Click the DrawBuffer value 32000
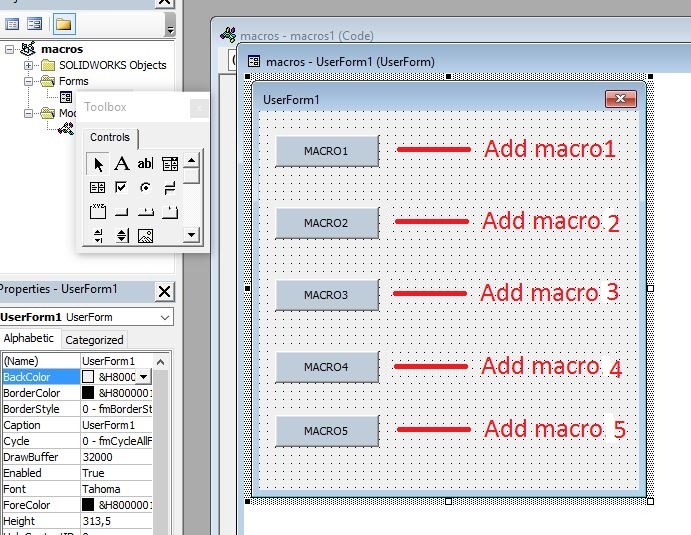691x535 pixels. click(116, 457)
